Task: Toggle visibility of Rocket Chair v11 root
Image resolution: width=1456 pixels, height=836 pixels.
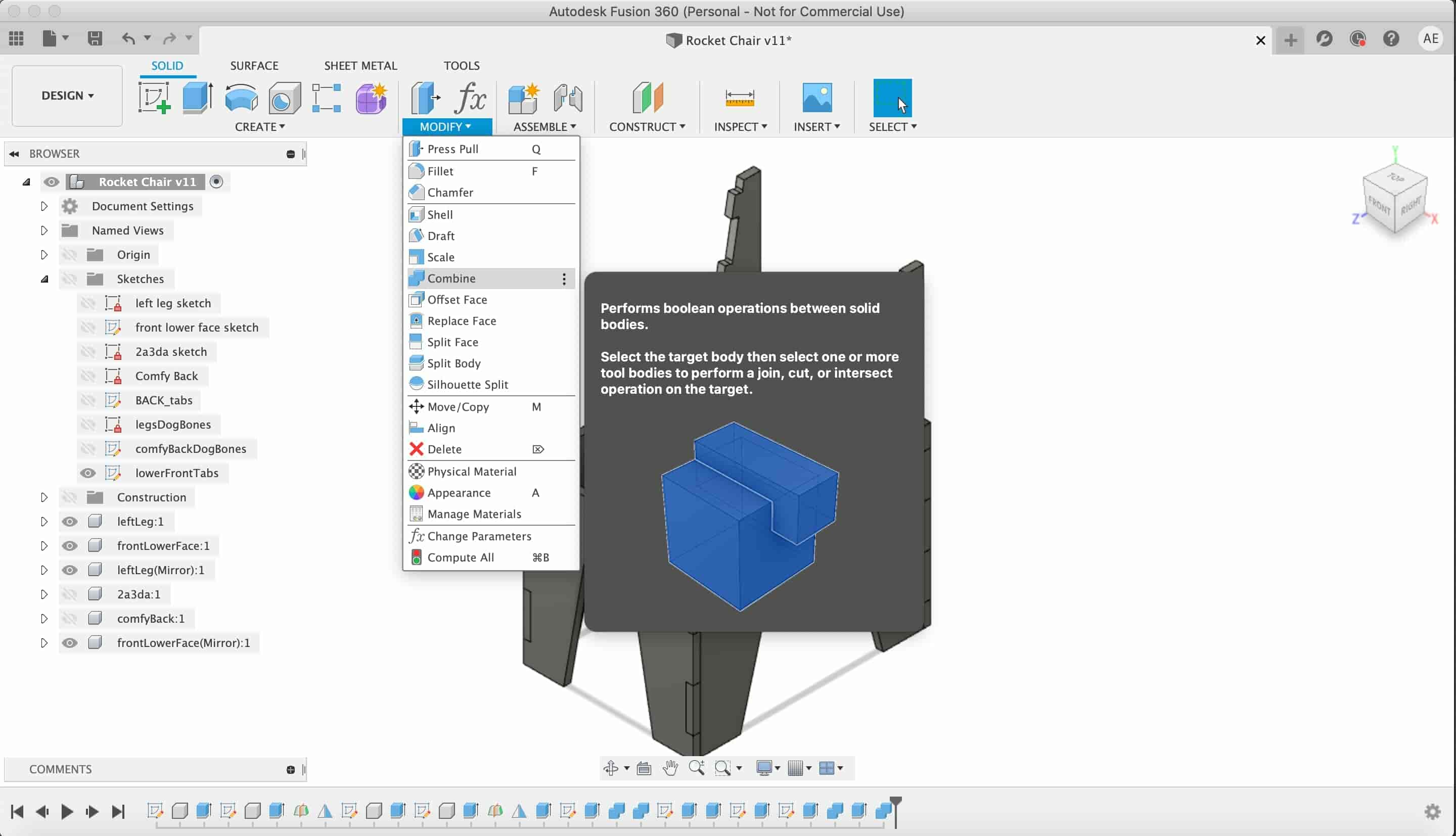Action: coord(52,182)
